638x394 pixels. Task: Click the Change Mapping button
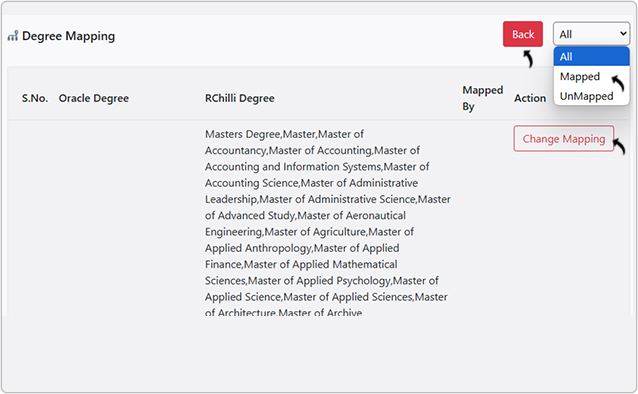tap(564, 139)
